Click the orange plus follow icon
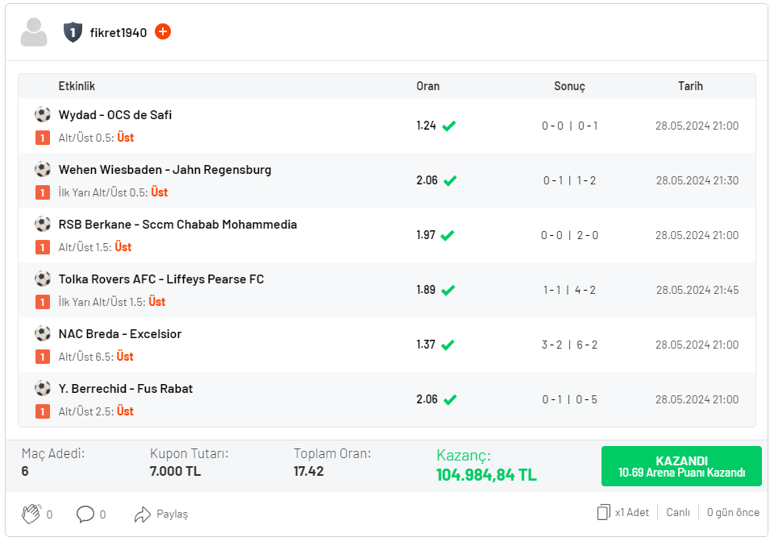770x537 pixels. click(163, 32)
